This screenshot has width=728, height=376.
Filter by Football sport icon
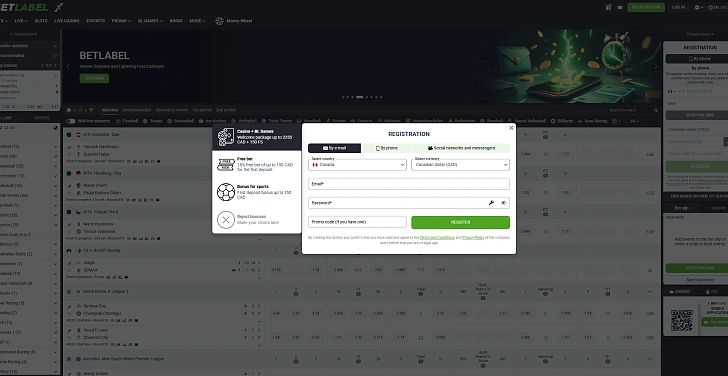coord(118,121)
